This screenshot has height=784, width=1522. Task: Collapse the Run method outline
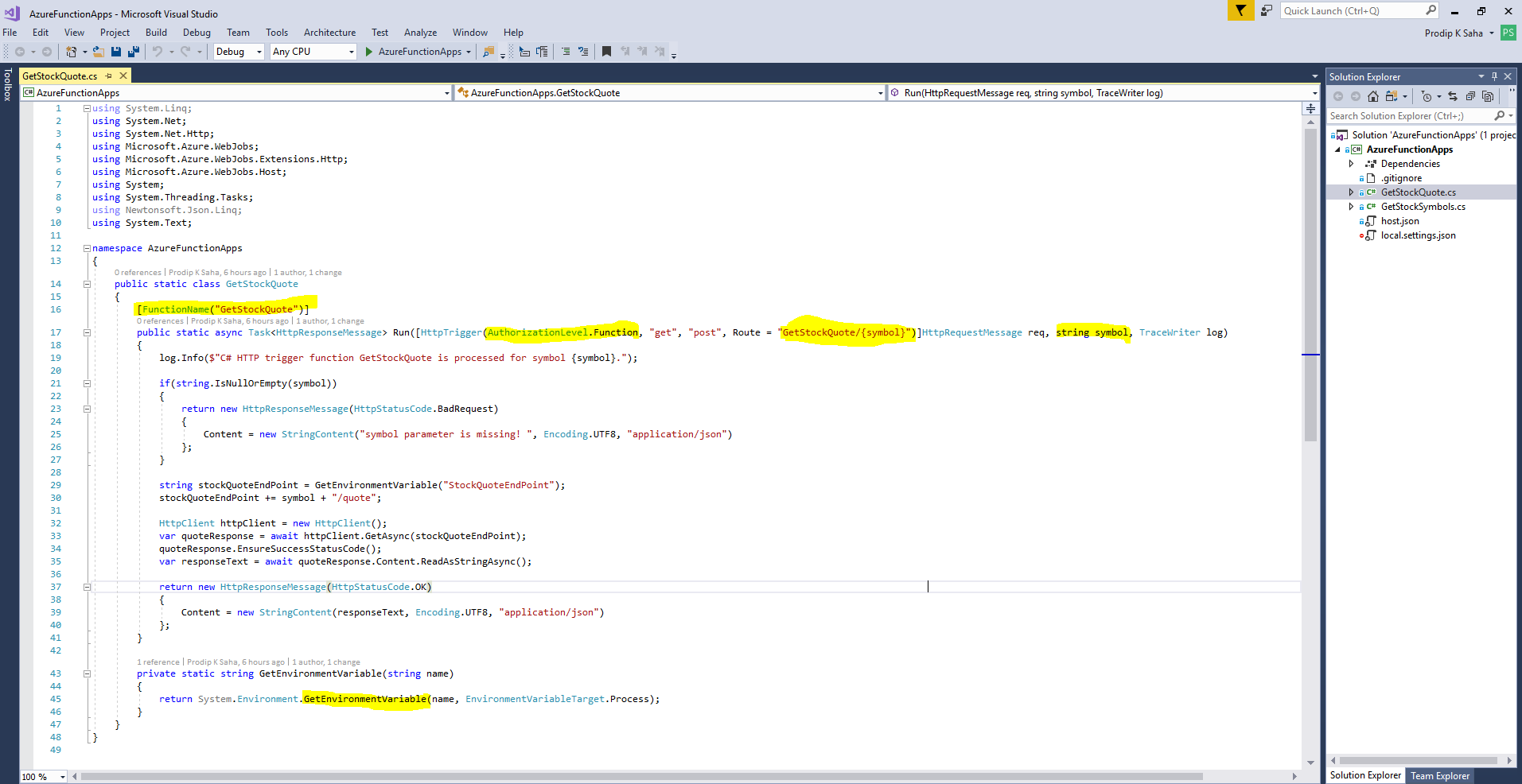coord(87,332)
